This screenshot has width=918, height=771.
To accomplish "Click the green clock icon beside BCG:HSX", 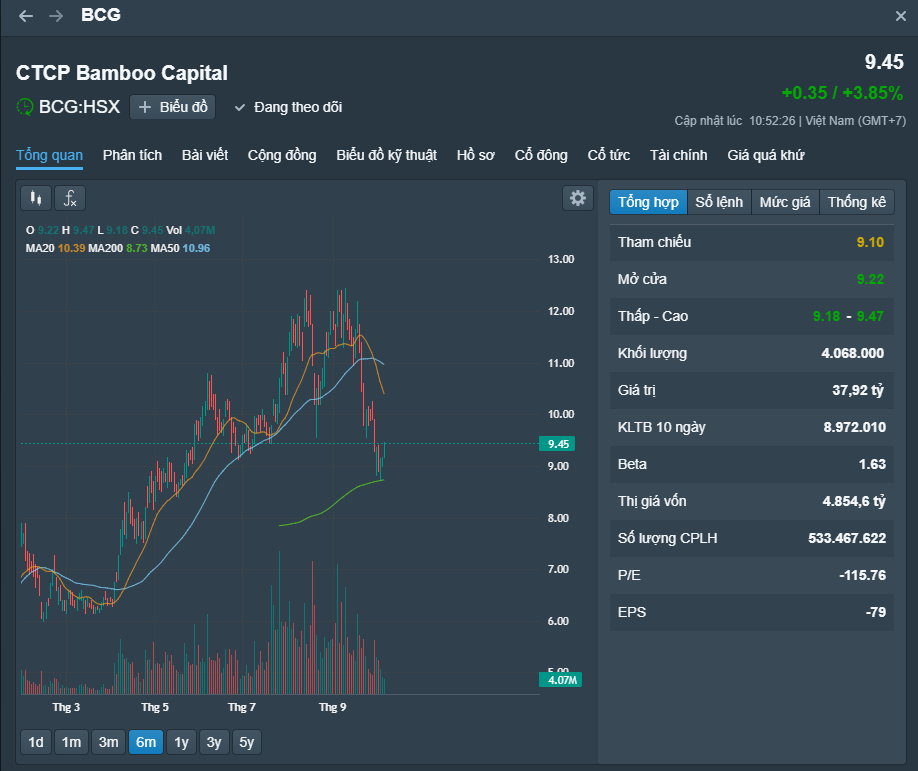I will click(x=25, y=106).
